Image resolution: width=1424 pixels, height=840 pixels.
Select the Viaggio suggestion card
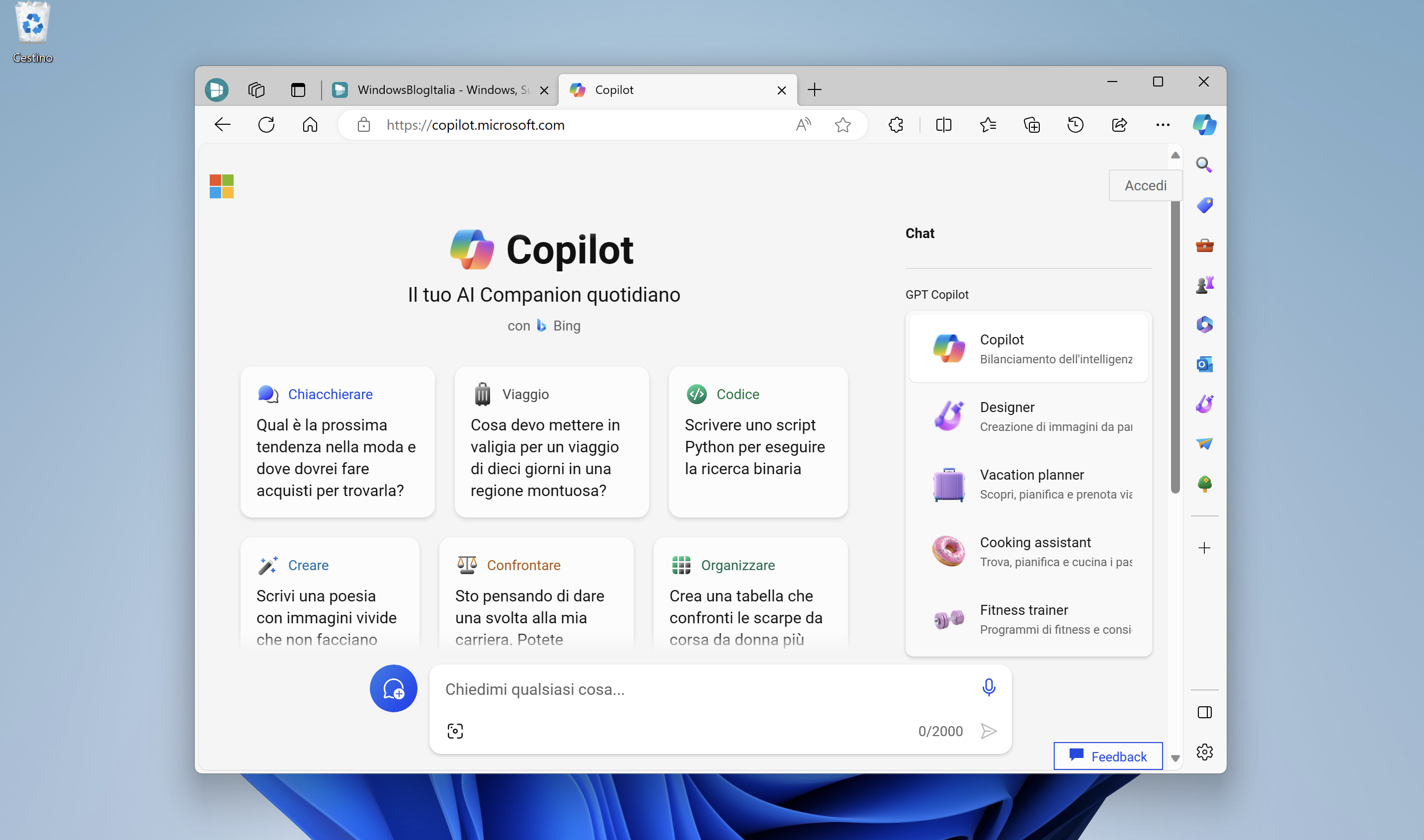[x=551, y=441]
